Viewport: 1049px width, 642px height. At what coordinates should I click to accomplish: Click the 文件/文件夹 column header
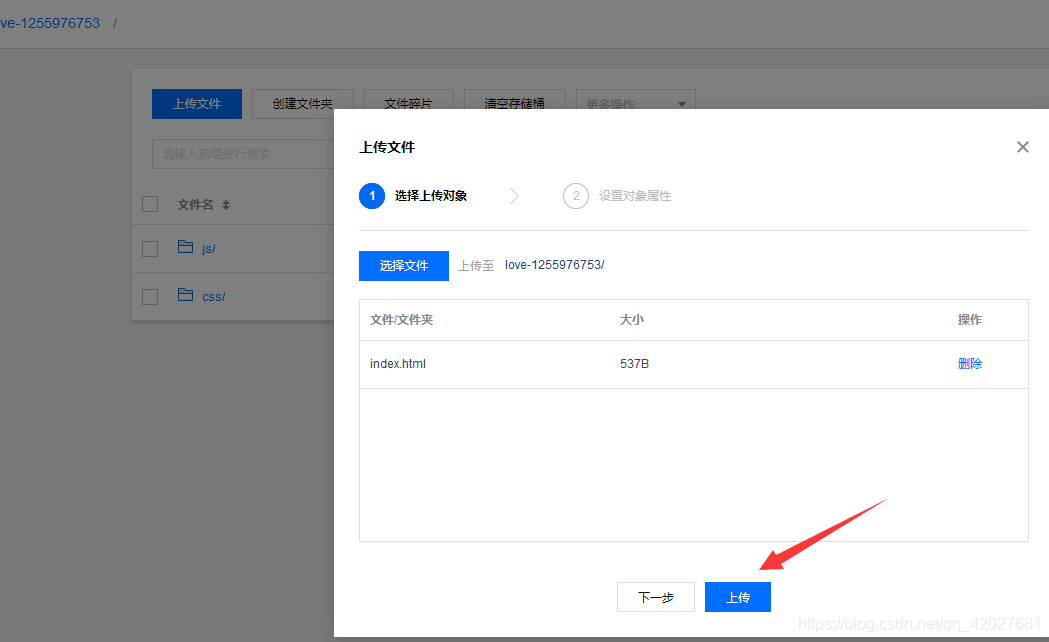401,320
